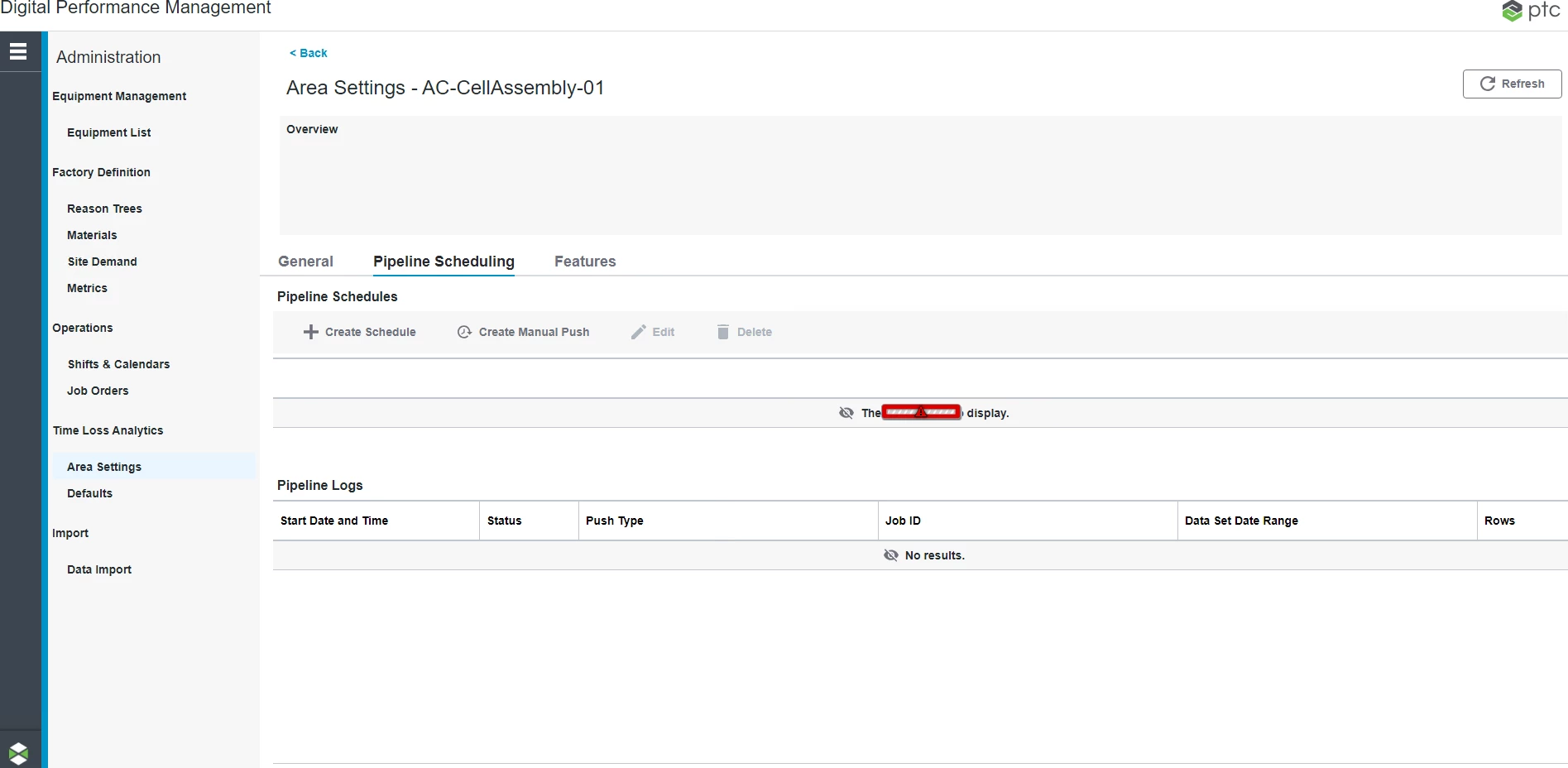This screenshot has width=1568, height=768.
Task: Open Data Import page
Action: [x=99, y=569]
